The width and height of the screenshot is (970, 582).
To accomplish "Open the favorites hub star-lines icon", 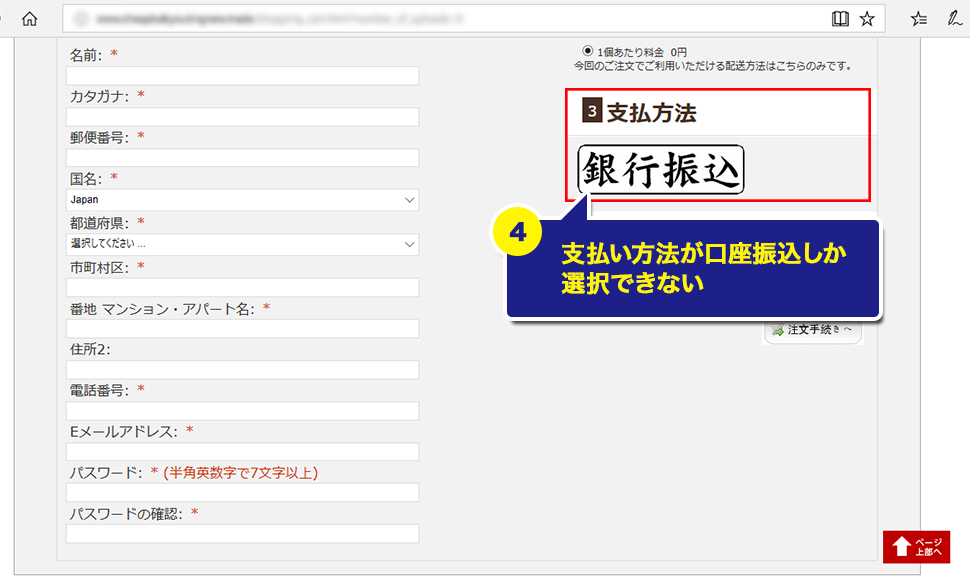I will (x=919, y=19).
